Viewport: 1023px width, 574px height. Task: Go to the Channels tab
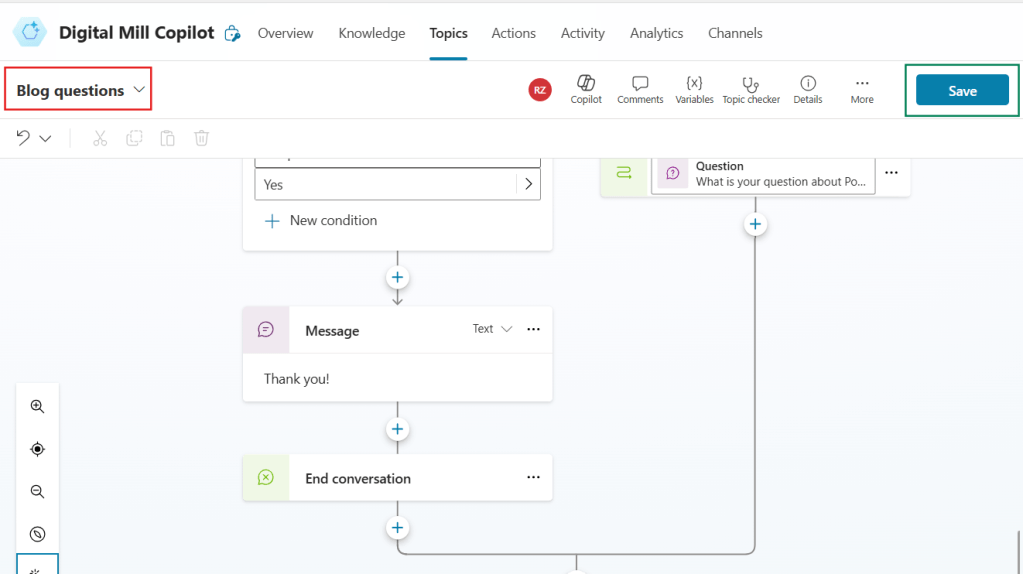735,33
